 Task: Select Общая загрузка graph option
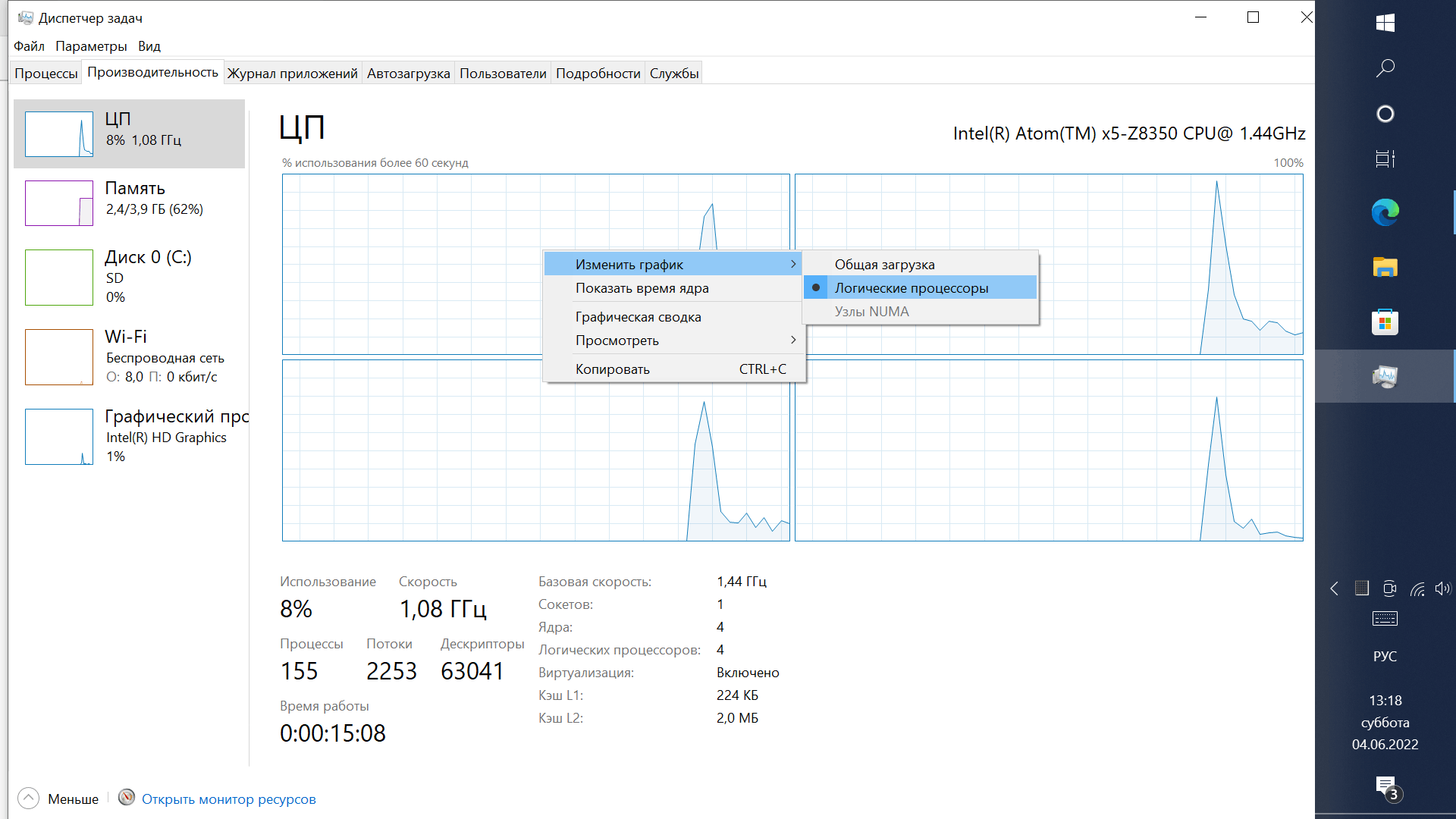coord(921,265)
